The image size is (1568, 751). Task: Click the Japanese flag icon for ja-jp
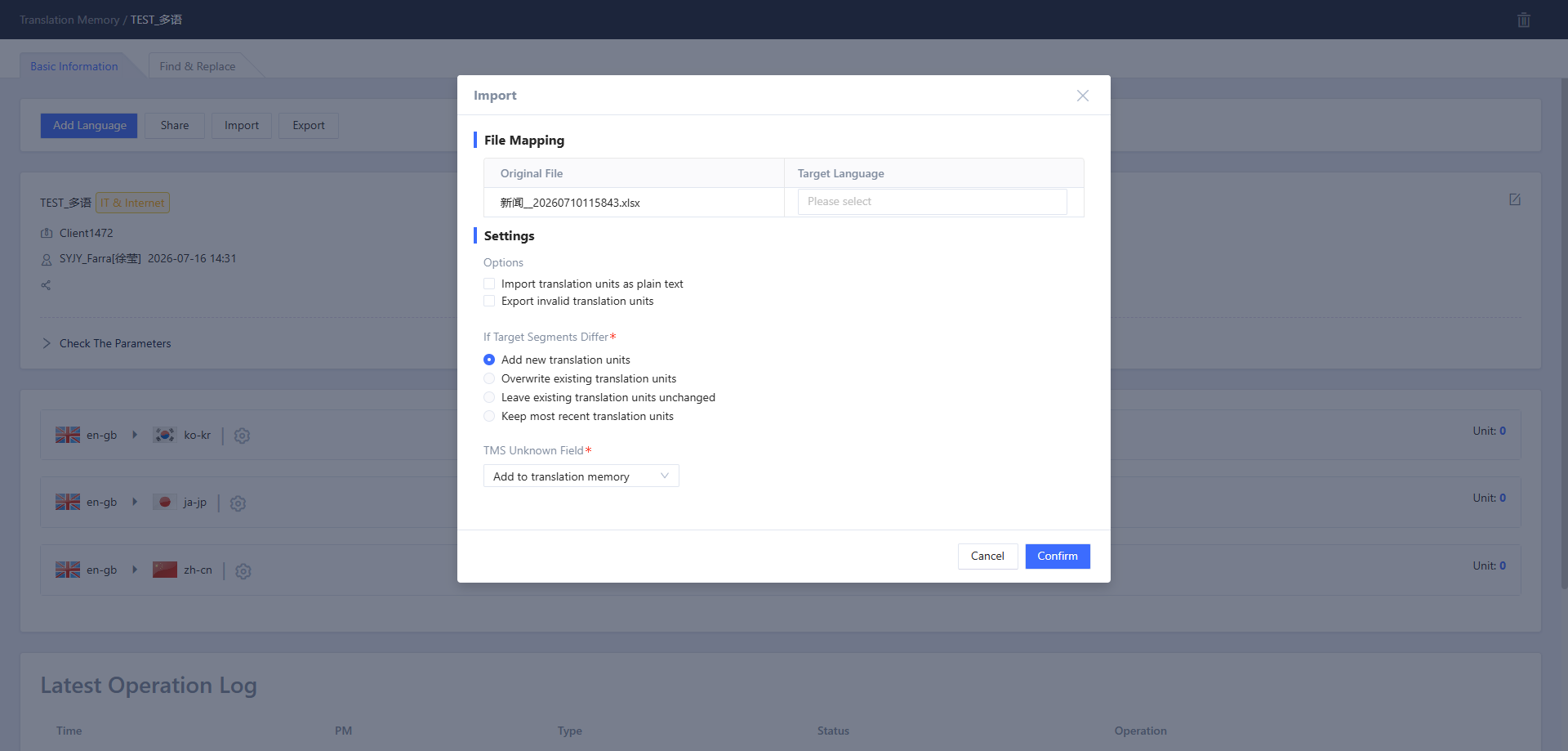pos(165,502)
